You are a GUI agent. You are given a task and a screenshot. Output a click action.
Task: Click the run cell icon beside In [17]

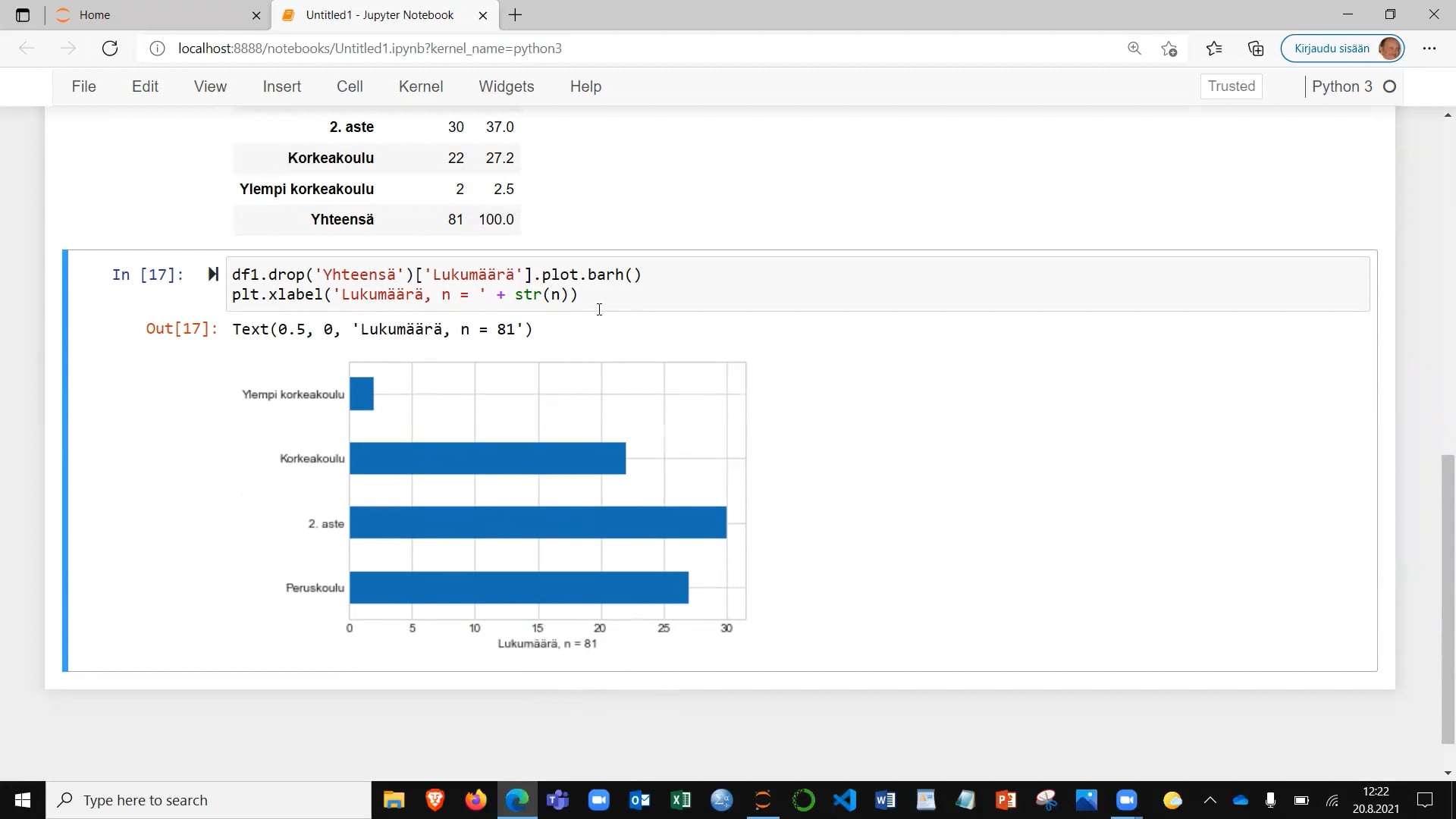pyautogui.click(x=213, y=275)
